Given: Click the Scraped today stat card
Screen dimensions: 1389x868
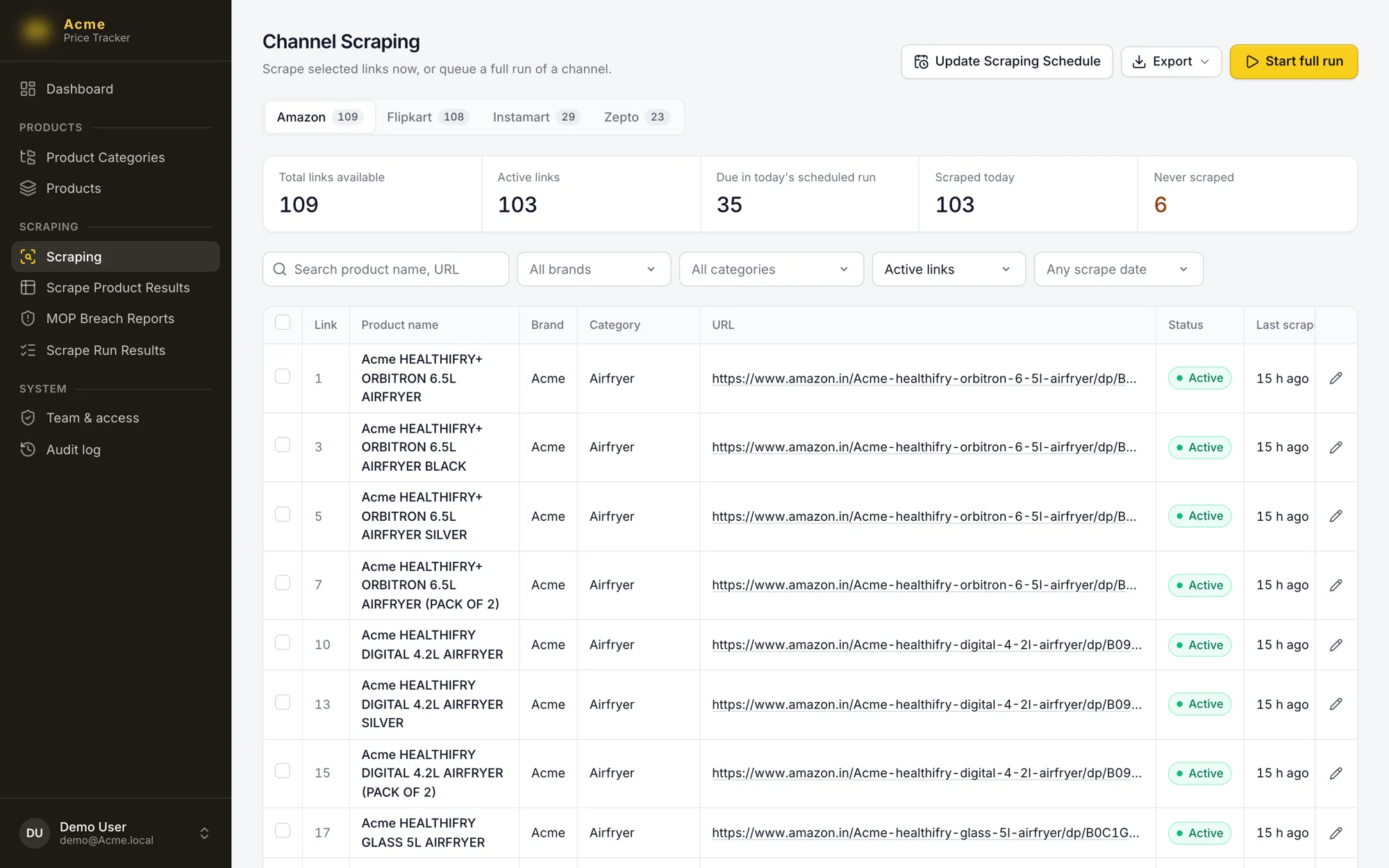Looking at the screenshot, I should pyautogui.click(x=1029, y=194).
